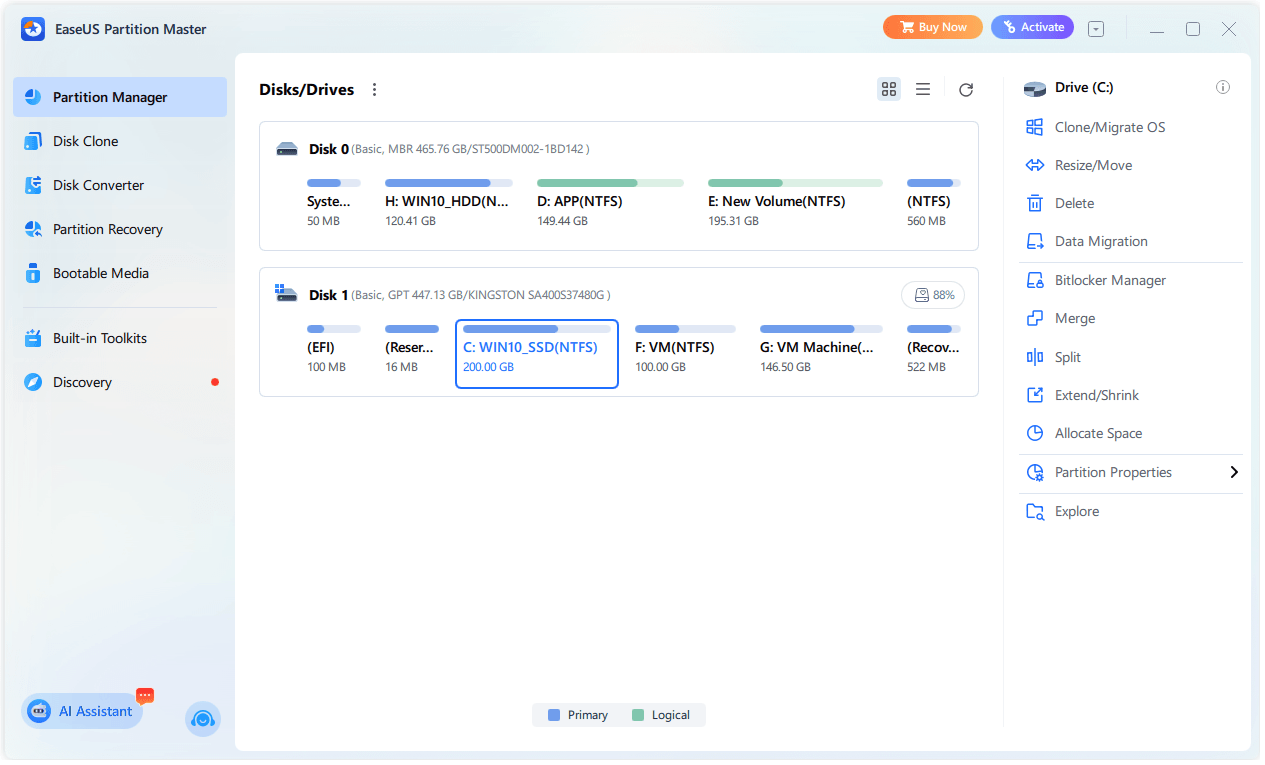The height and width of the screenshot is (765, 1265).
Task: Refresh the disk list
Action: point(966,90)
